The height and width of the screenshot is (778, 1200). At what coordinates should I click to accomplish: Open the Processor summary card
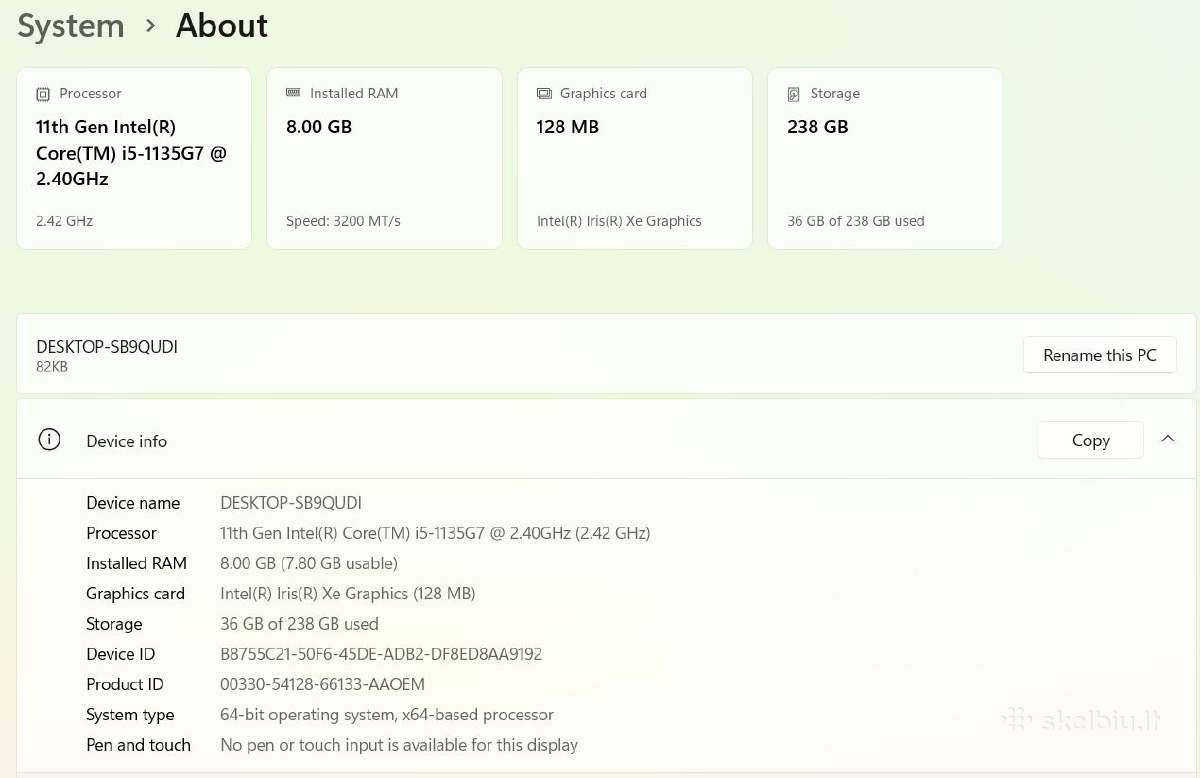(x=134, y=158)
